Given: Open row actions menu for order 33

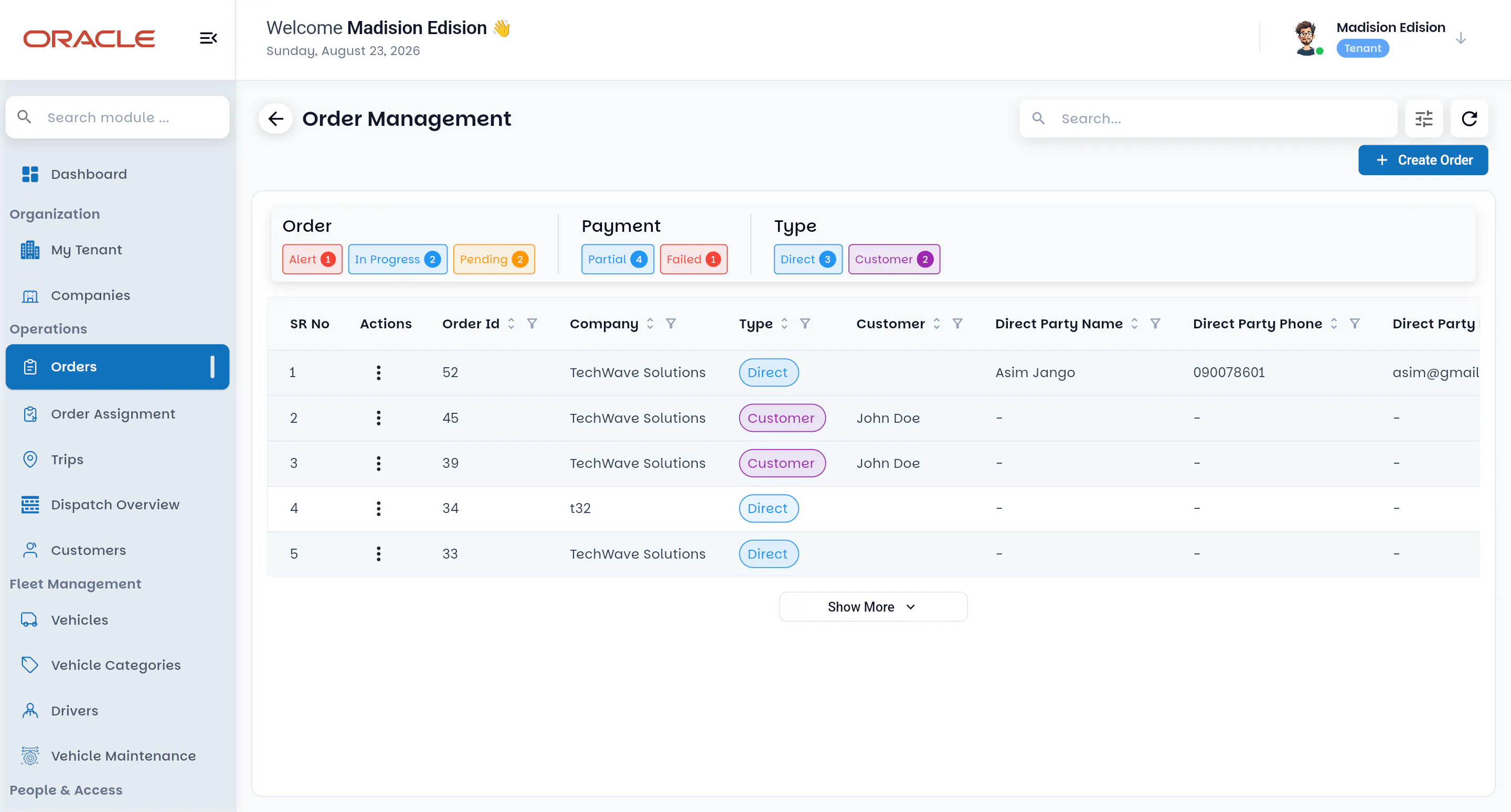Looking at the screenshot, I should click(378, 554).
